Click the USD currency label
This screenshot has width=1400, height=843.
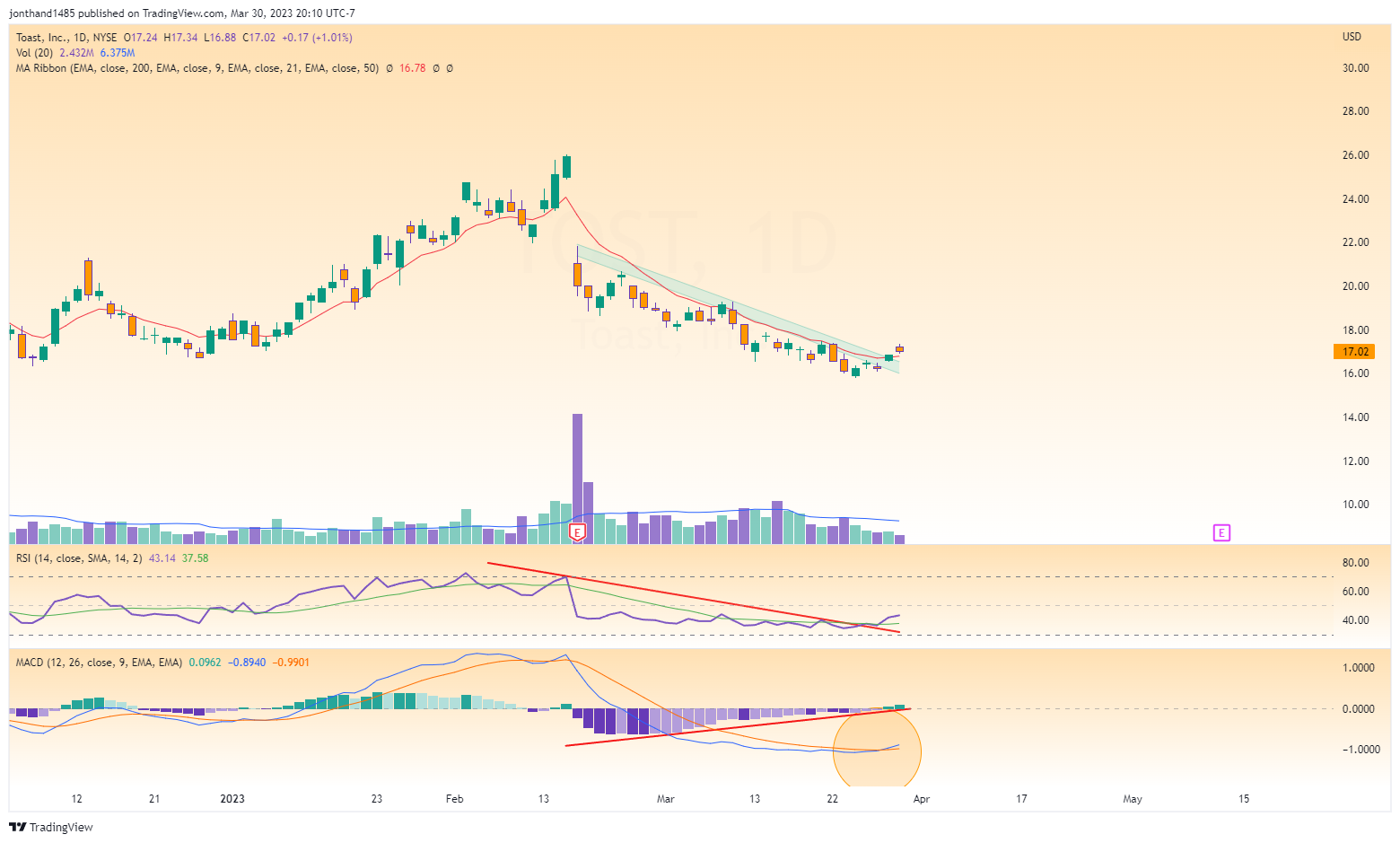pos(1352,37)
